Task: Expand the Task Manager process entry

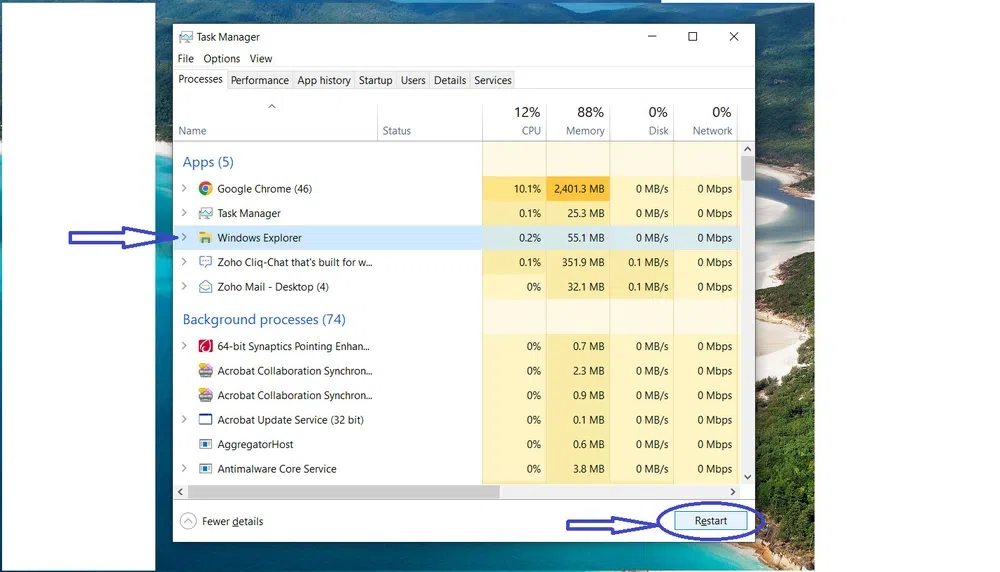Action: (184, 212)
